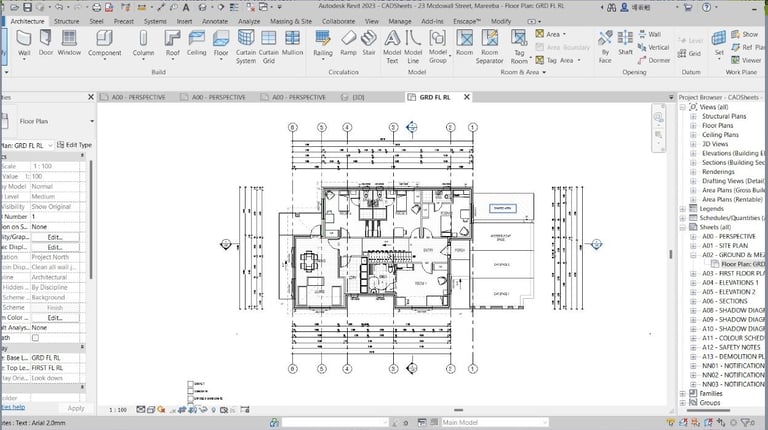Image resolution: width=768 pixels, height=430 pixels.
Task: Click the Properties panel vertical scrollbar
Action: (91, 220)
